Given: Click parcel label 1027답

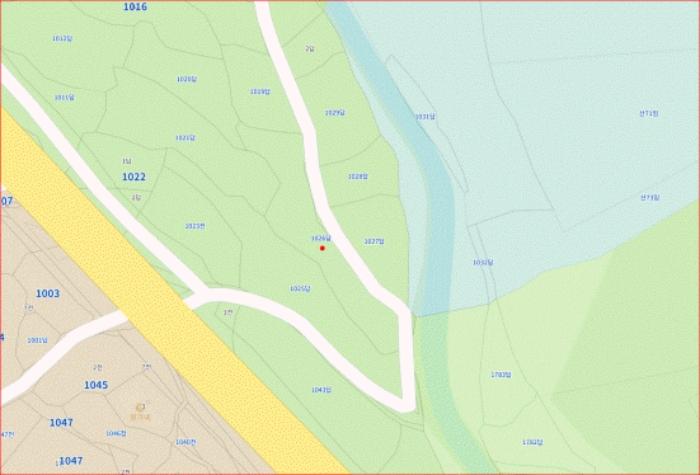Looking at the screenshot, I should coord(374,241).
